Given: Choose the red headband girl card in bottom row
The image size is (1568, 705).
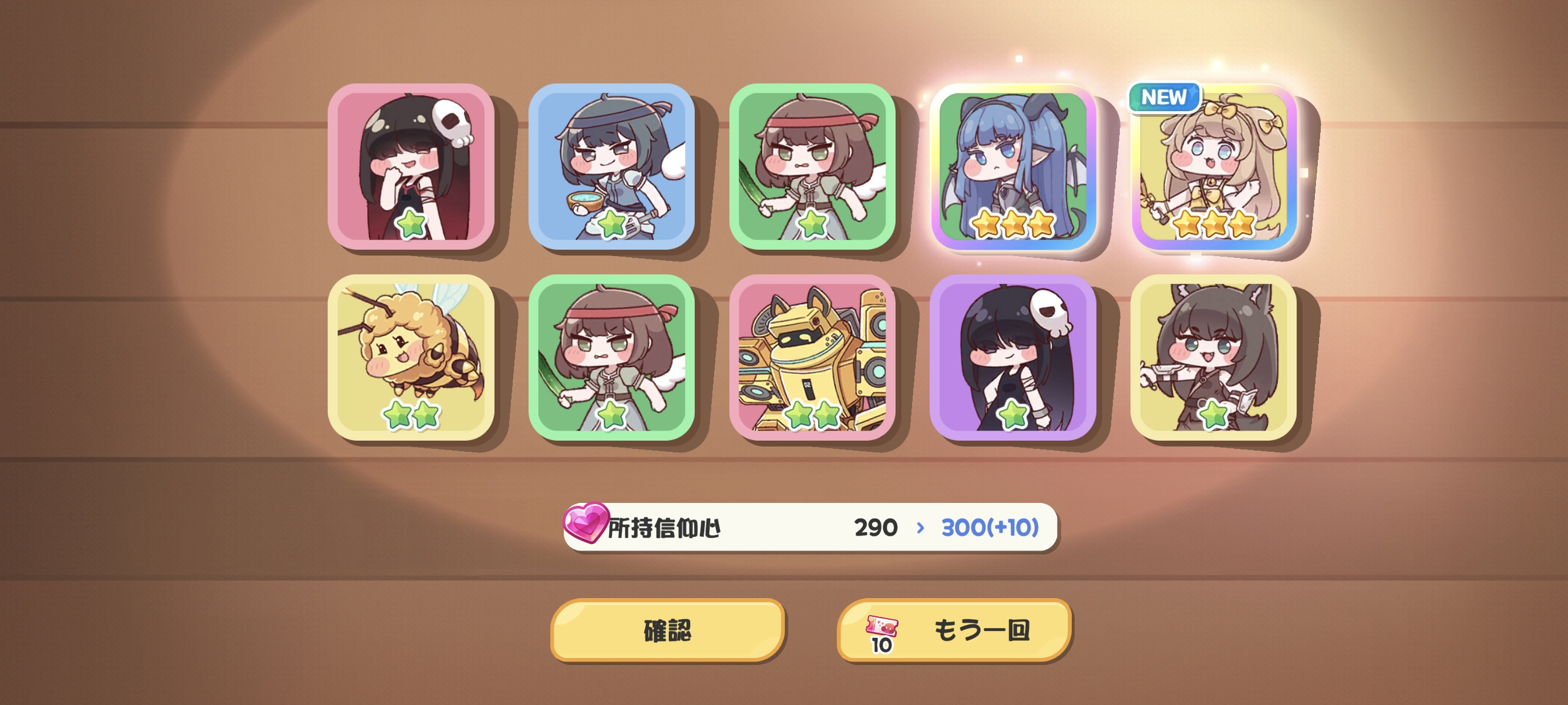Looking at the screenshot, I should [x=612, y=357].
